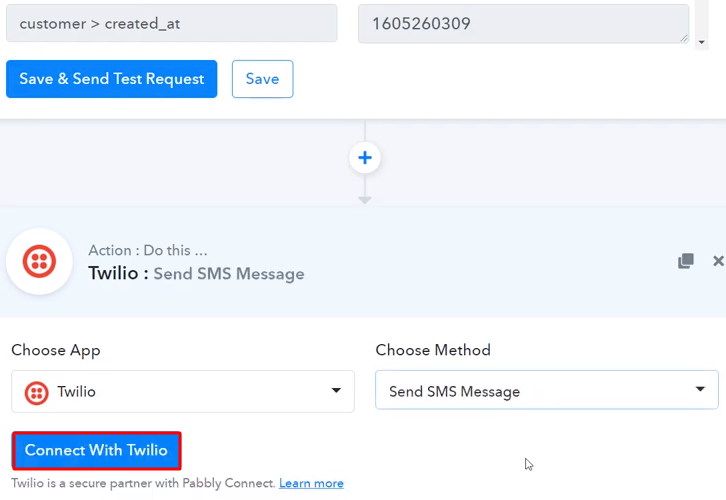Open the Choose Method dropdown showing Send SMS Message
This screenshot has height=500, width=726.
point(547,390)
